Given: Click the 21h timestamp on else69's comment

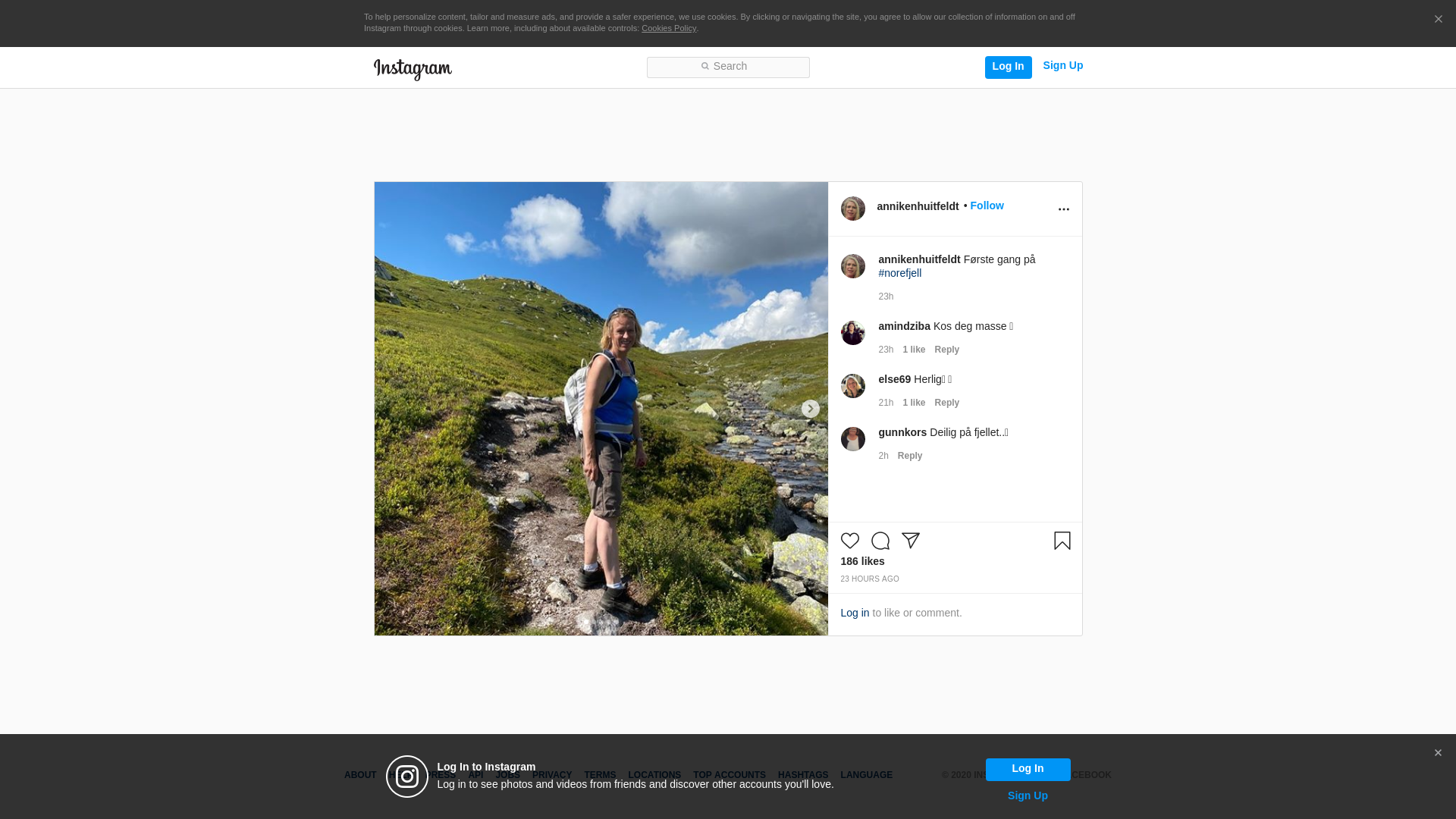Looking at the screenshot, I should click(886, 403).
